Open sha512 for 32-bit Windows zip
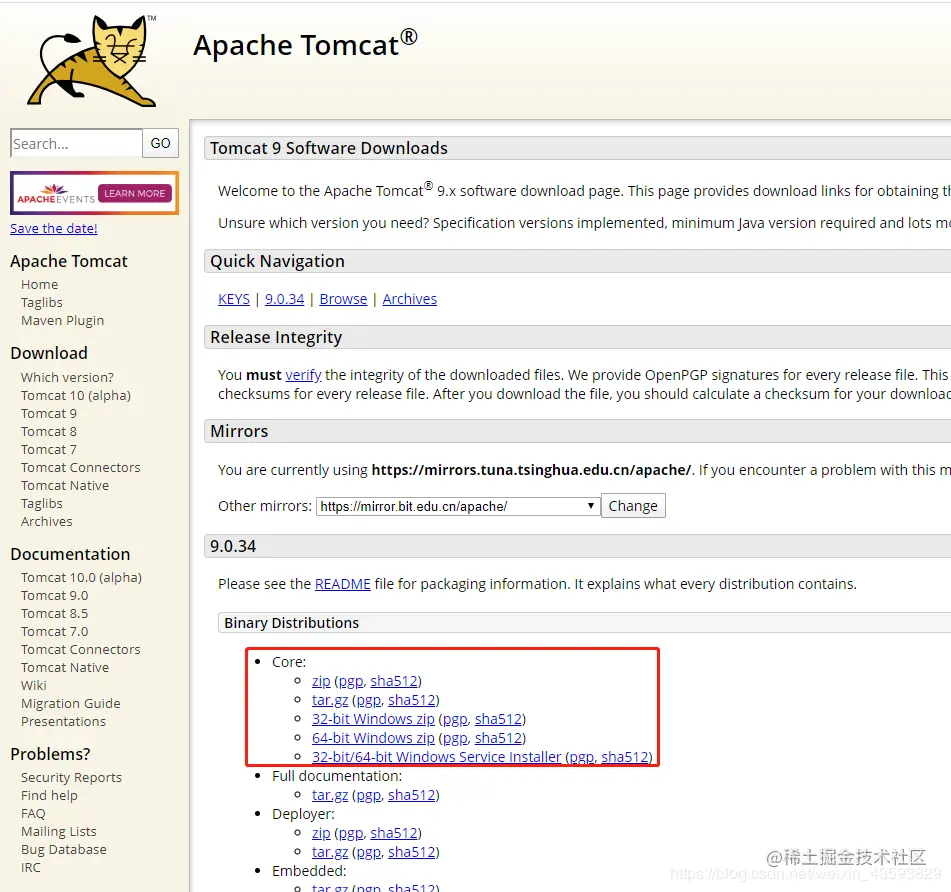The height and width of the screenshot is (892, 951). [x=499, y=719]
